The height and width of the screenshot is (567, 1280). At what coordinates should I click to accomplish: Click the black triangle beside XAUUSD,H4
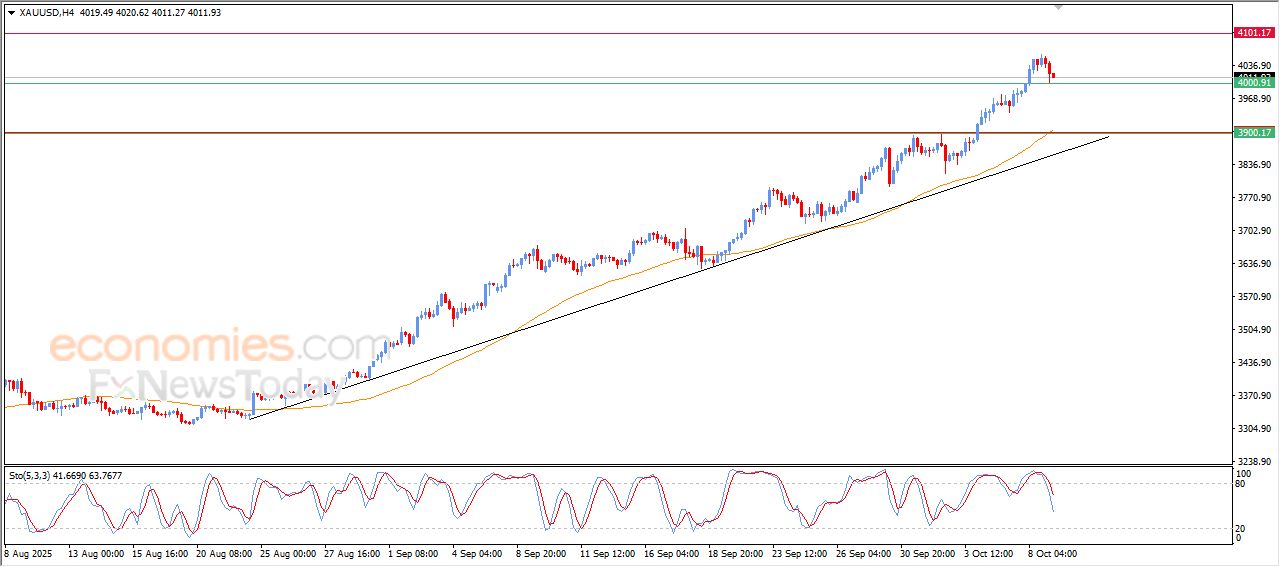pyautogui.click(x=11, y=13)
